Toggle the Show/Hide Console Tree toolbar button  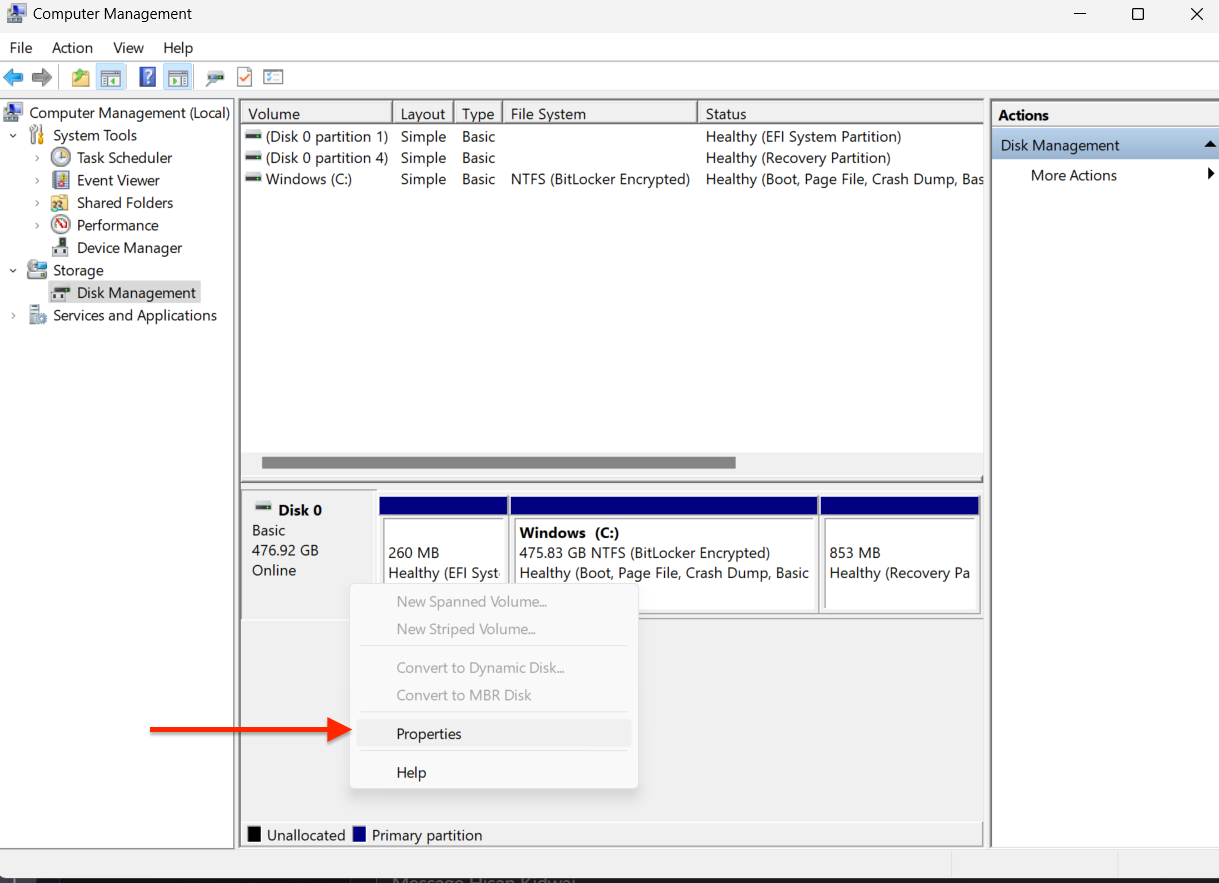pyautogui.click(x=111, y=77)
